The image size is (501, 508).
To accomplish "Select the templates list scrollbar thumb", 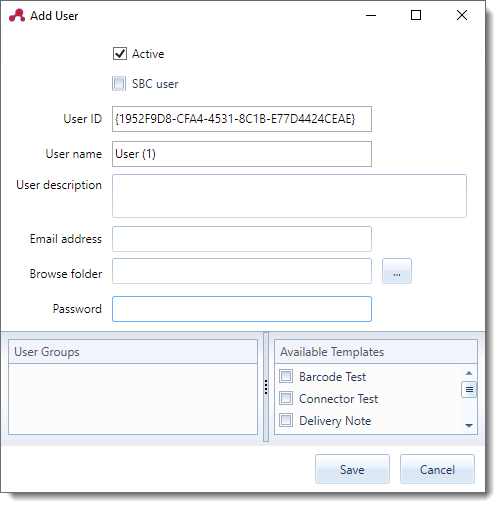I will click(469, 389).
